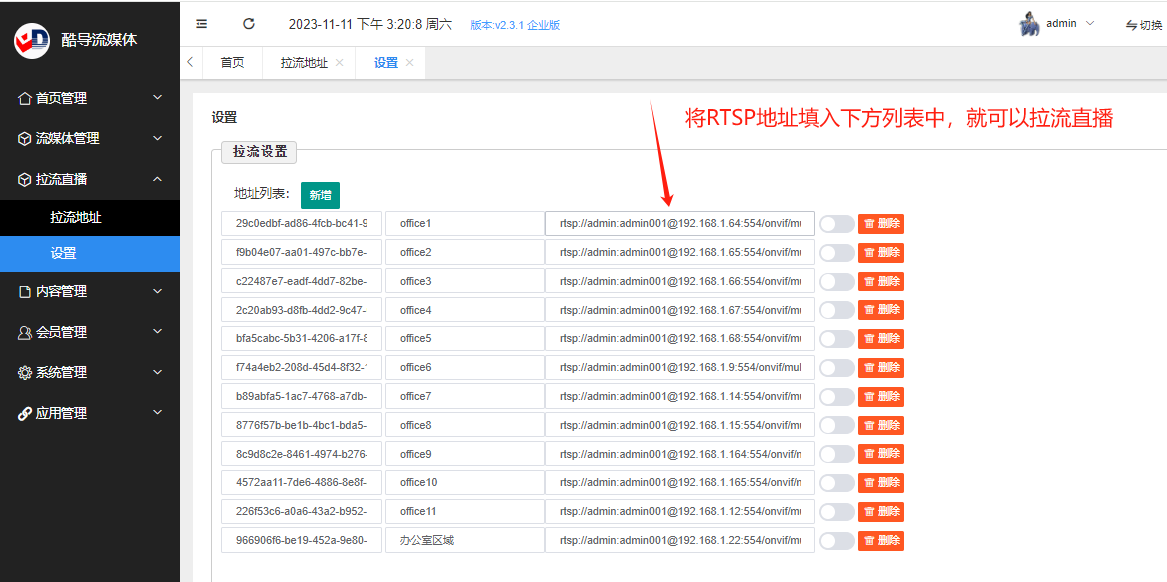Click the admin user avatar icon
This screenshot has height=582, width=1167.
[x=1029, y=24]
